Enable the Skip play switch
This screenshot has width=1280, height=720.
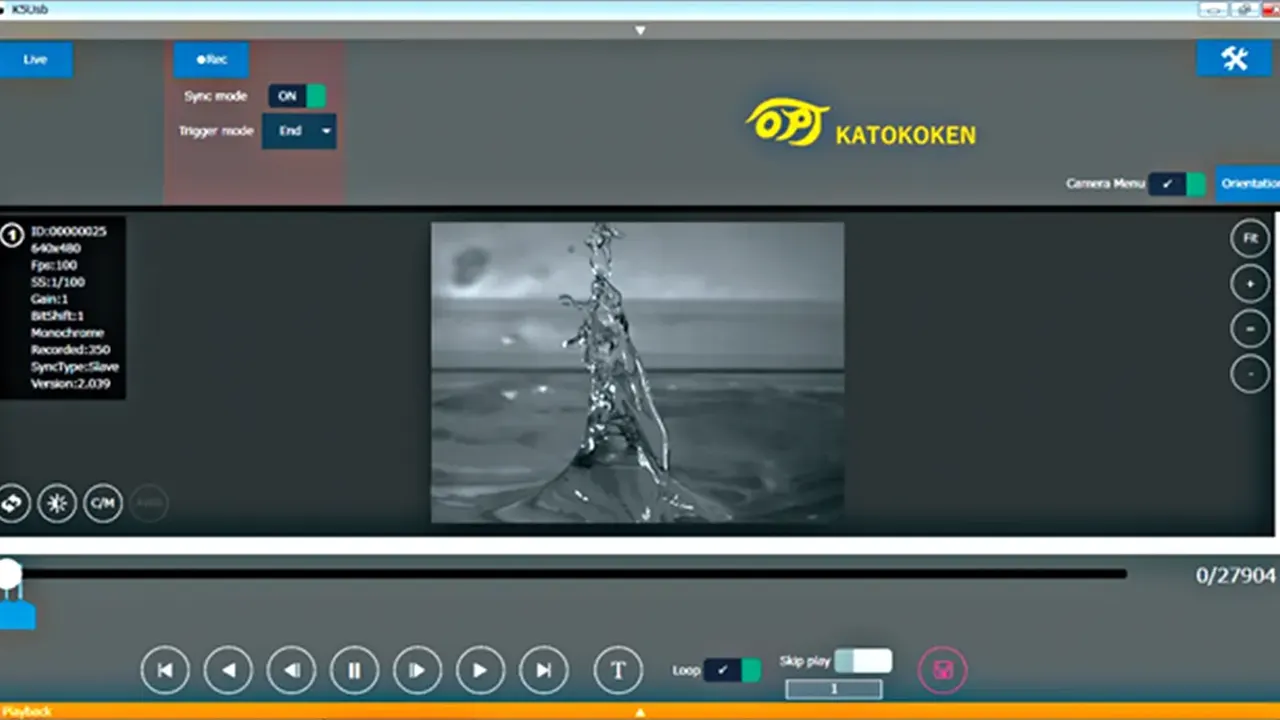tap(863, 660)
